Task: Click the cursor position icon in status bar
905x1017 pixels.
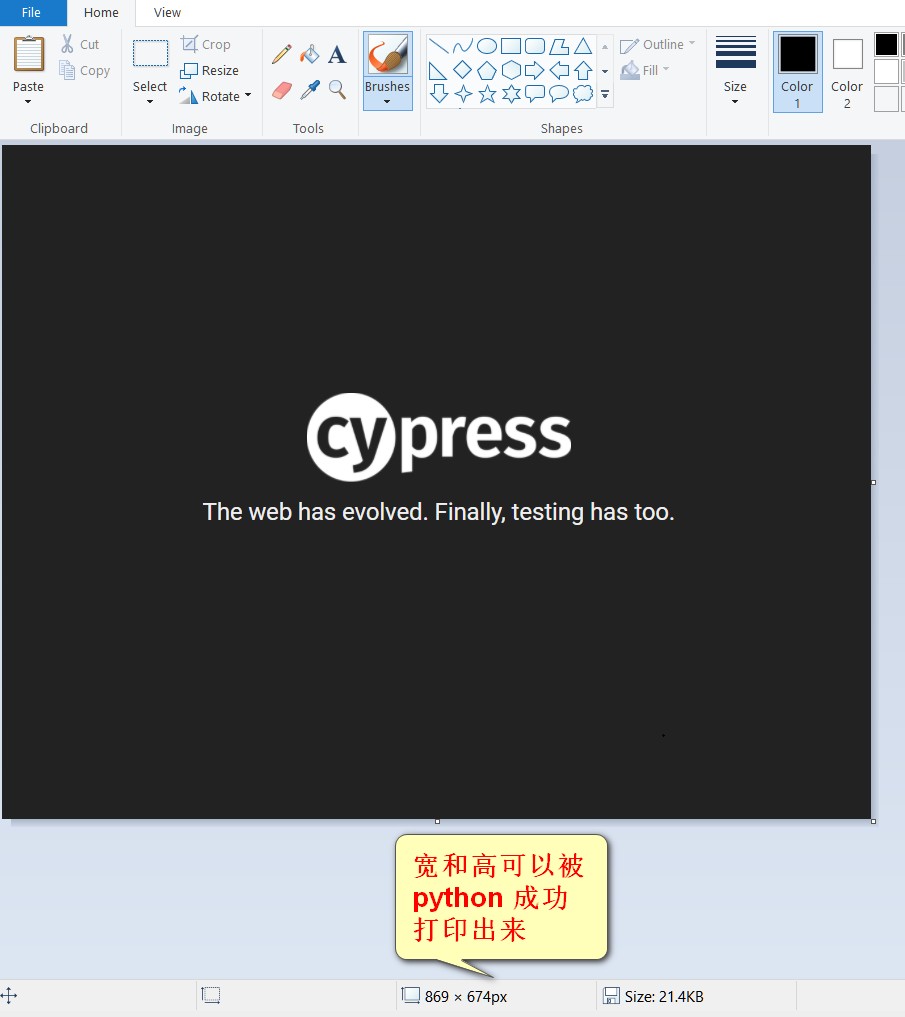Action: click(8, 996)
